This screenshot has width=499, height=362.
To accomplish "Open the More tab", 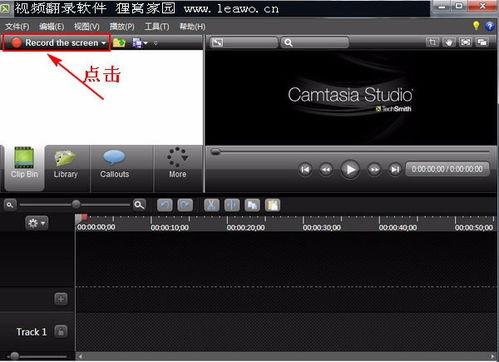I will click(177, 168).
